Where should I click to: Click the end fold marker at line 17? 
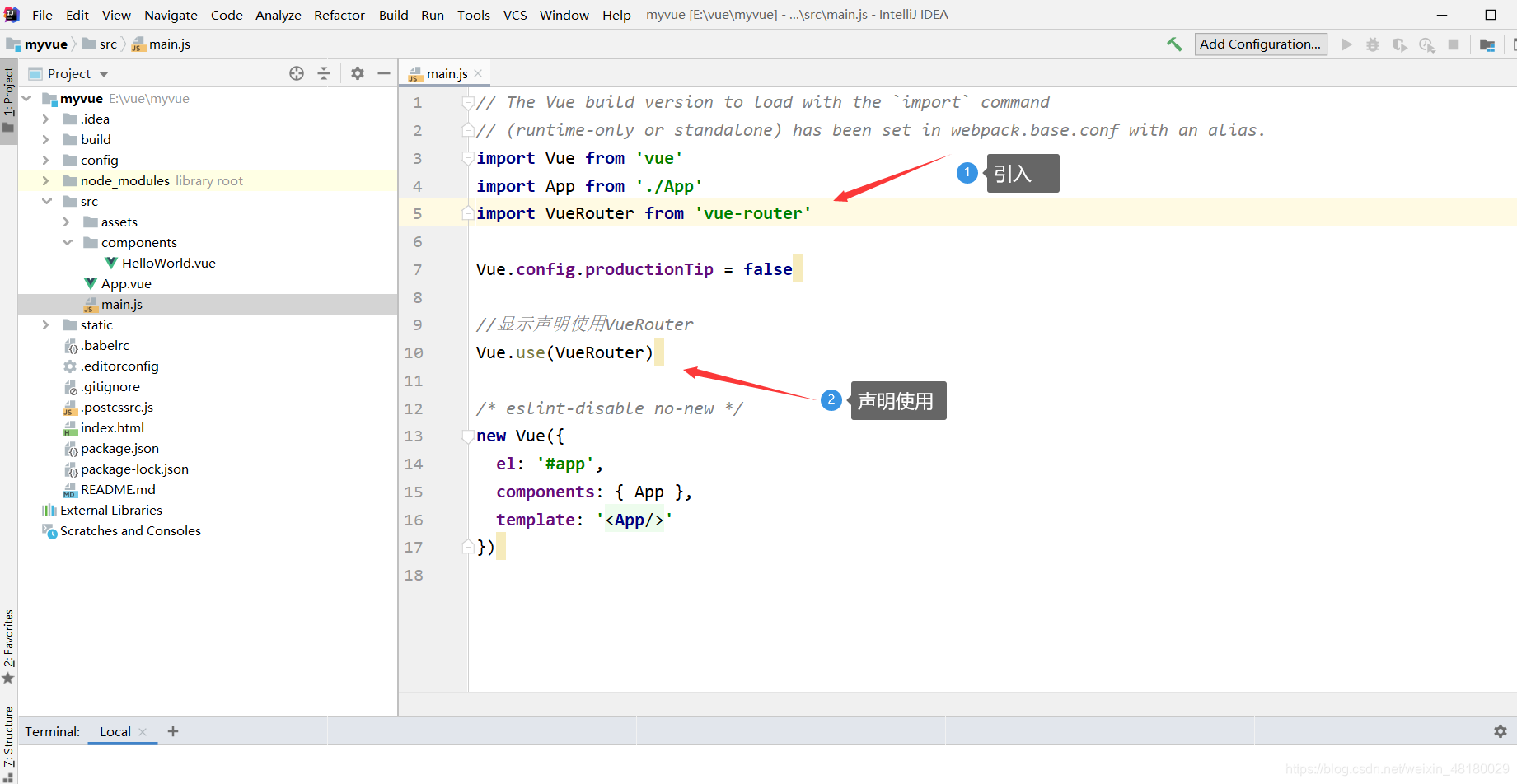[468, 546]
